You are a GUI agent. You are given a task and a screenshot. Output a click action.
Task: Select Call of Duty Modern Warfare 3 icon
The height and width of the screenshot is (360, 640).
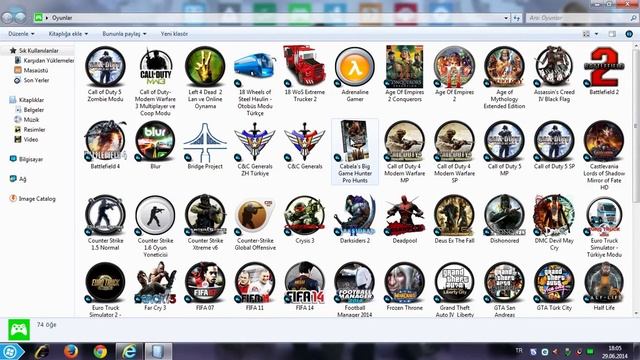pos(156,67)
